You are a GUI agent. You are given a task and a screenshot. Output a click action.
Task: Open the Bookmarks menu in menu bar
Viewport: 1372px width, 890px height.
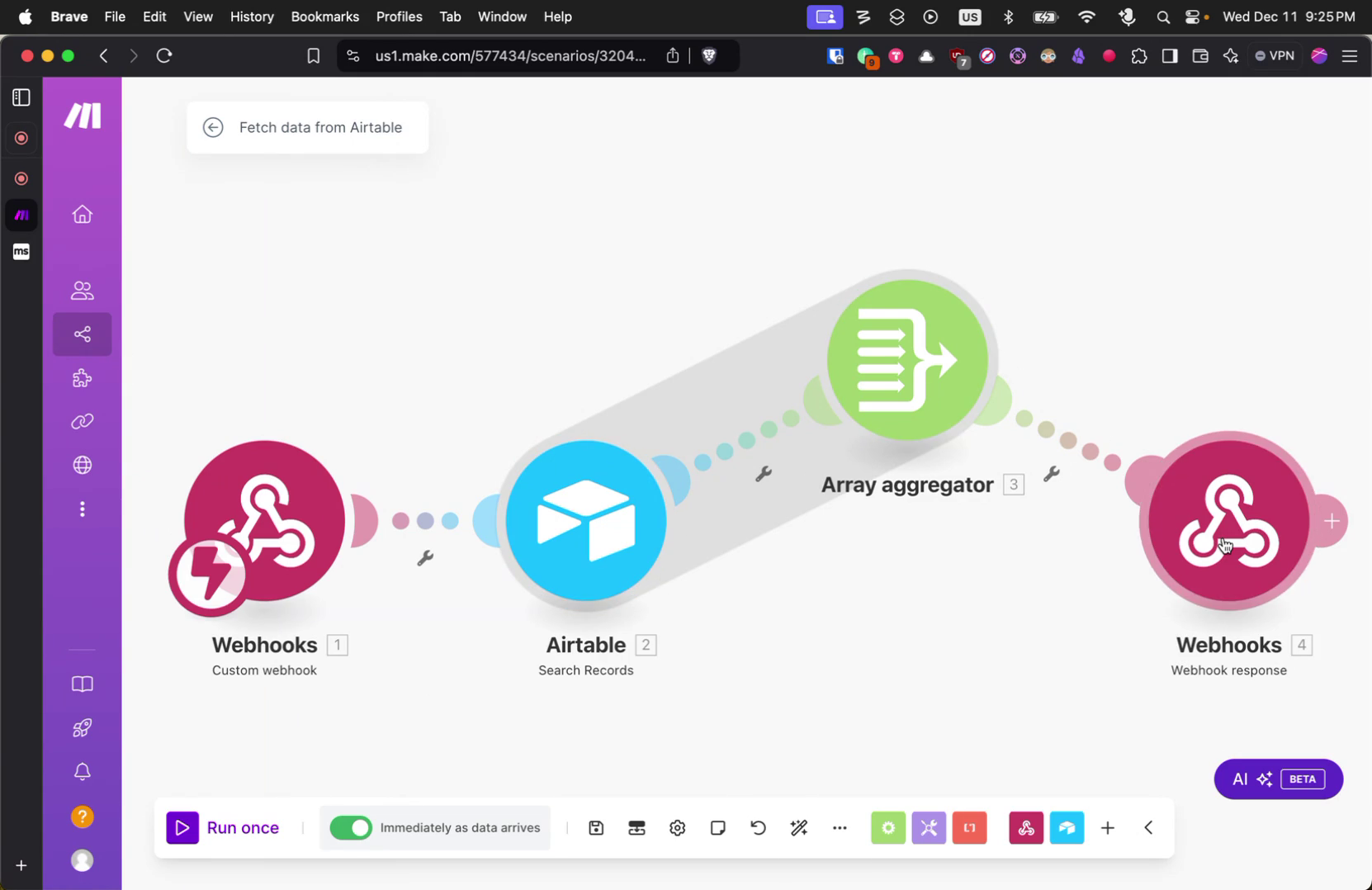(x=324, y=16)
